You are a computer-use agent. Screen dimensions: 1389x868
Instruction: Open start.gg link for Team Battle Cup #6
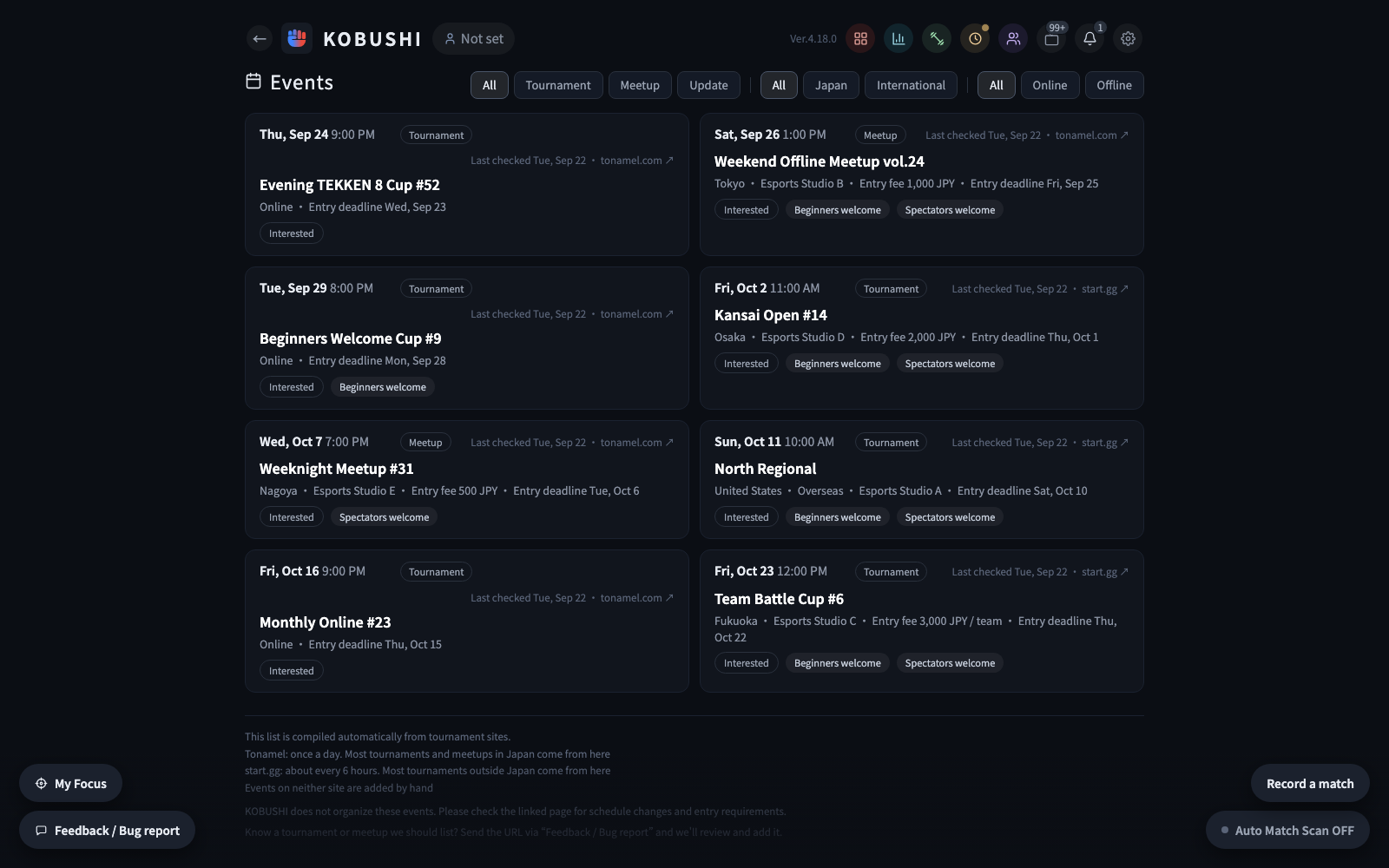[1105, 572]
